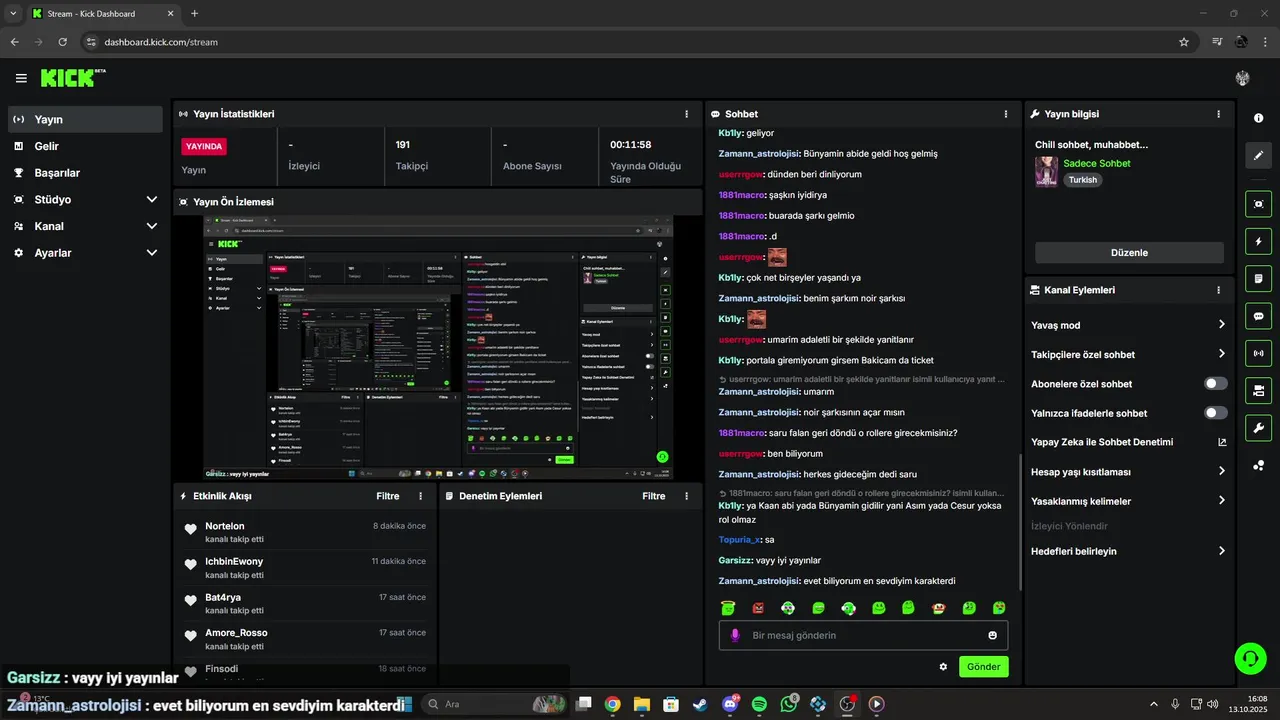Viewport: 1280px width, 720px height.
Task: Open options menu of Kanal Eylemleri panel
Action: pos(1218,290)
